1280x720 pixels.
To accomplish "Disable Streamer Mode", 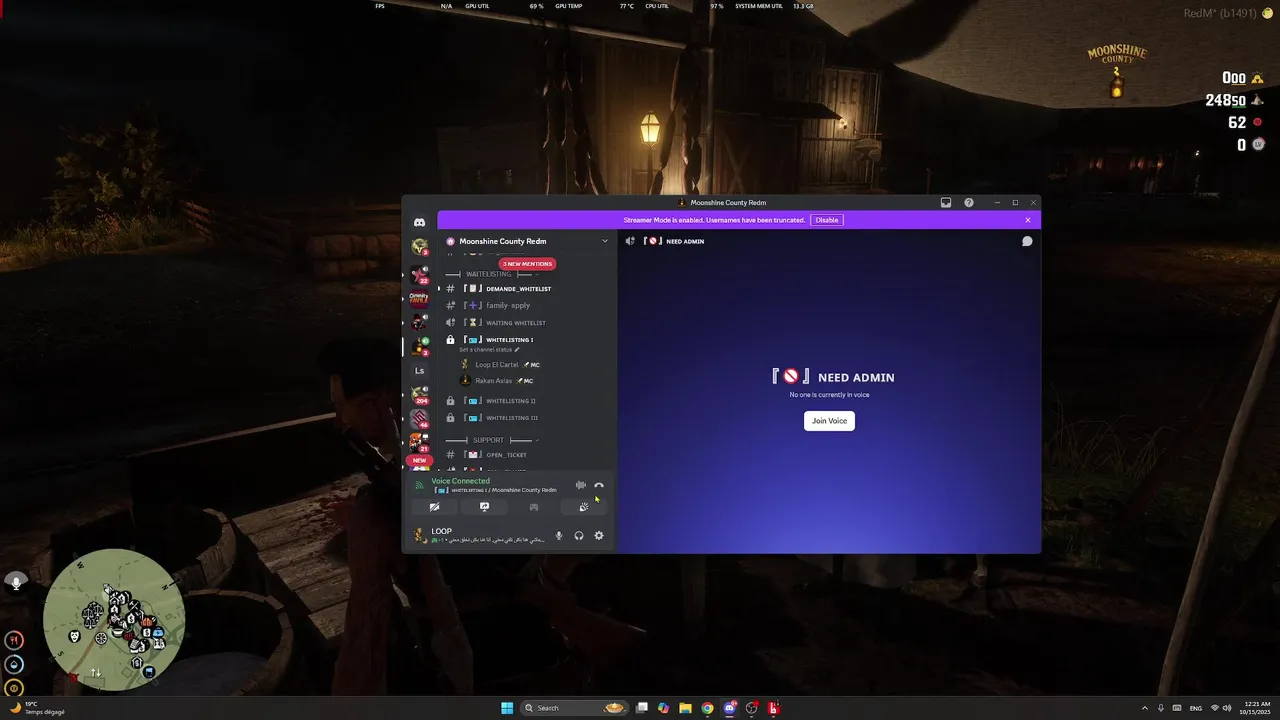I will tap(827, 220).
